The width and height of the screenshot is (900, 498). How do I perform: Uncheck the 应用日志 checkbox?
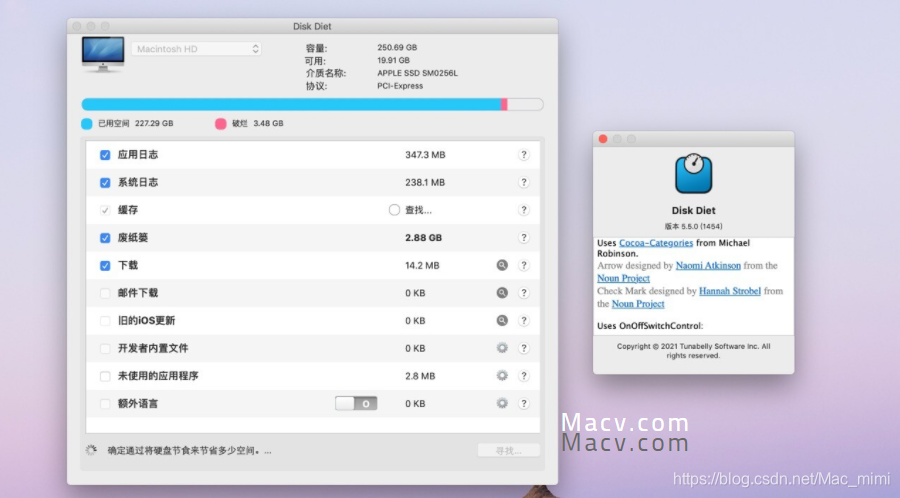coord(105,155)
